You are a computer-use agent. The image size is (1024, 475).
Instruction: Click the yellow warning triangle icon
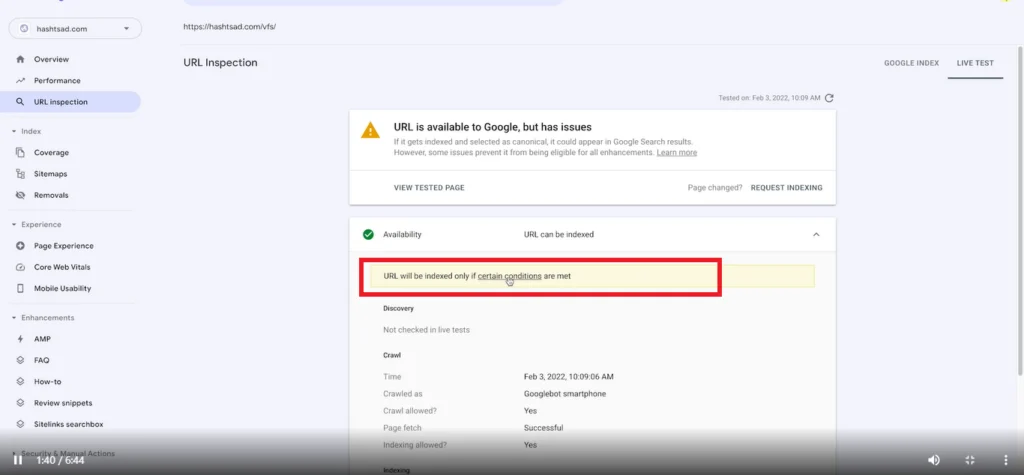tap(370, 130)
